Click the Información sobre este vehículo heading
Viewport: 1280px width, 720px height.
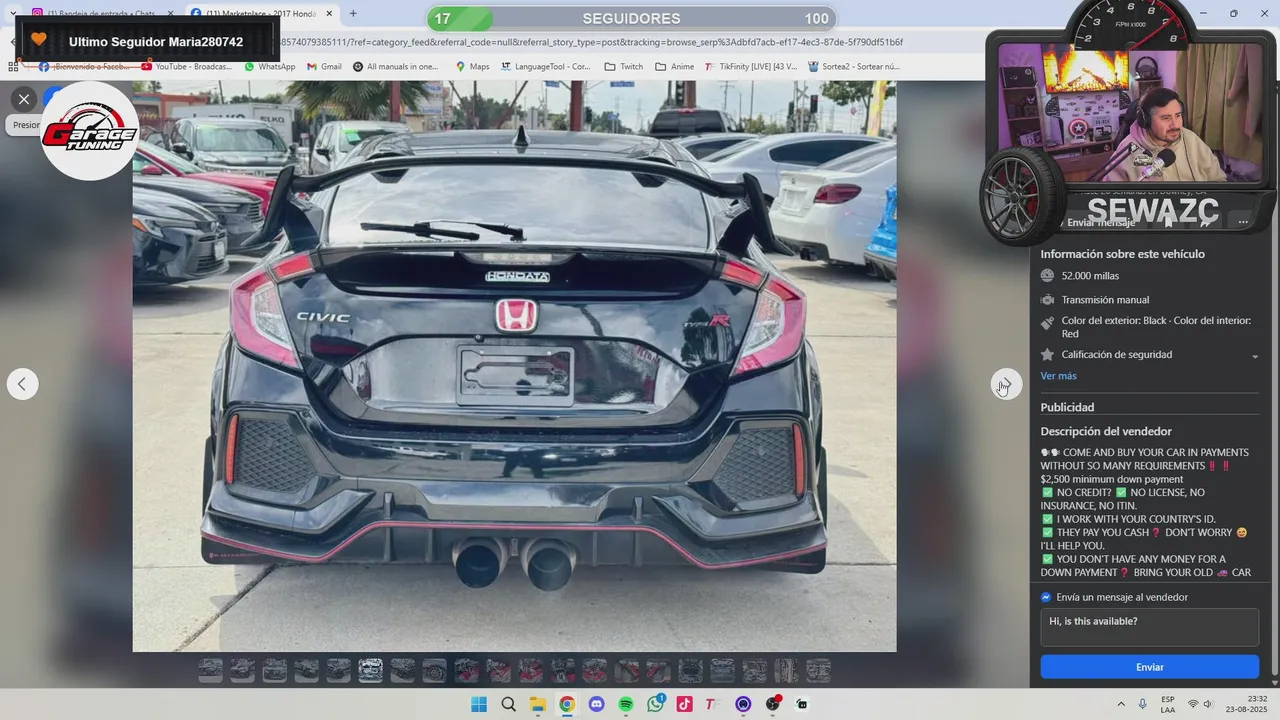click(1122, 254)
